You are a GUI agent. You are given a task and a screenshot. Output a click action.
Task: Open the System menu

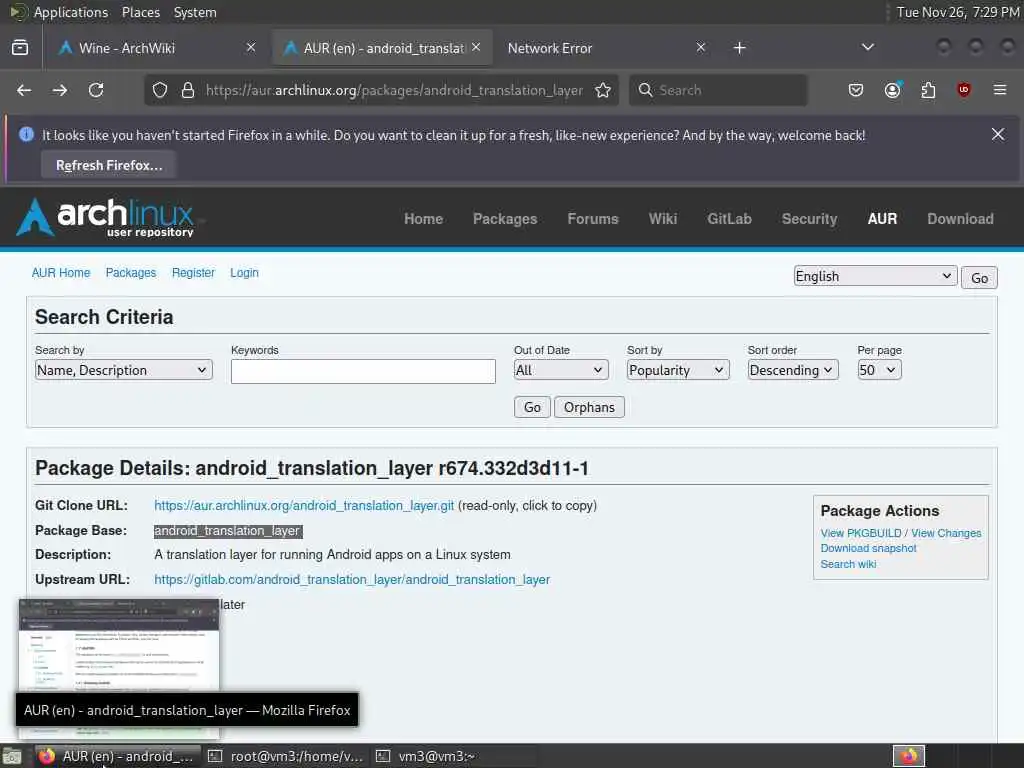point(195,12)
